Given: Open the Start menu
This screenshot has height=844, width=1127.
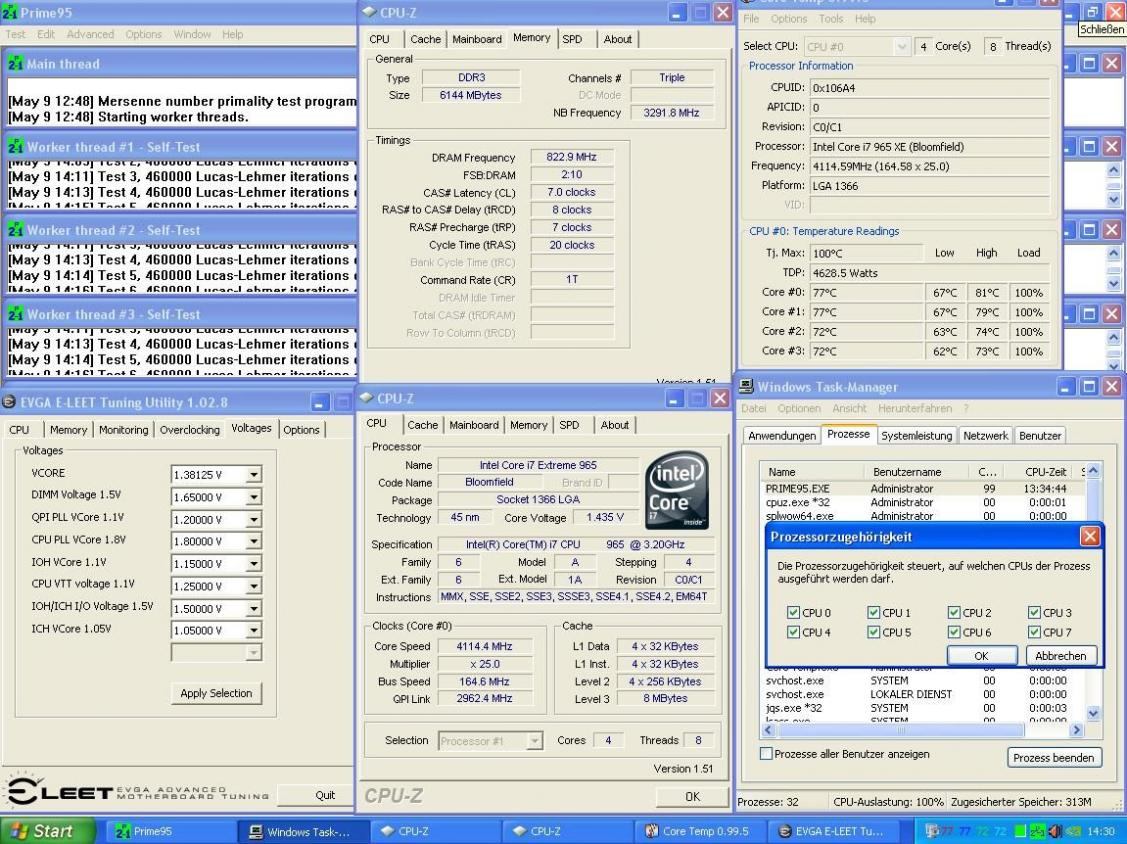Looking at the screenshot, I should coord(47,831).
